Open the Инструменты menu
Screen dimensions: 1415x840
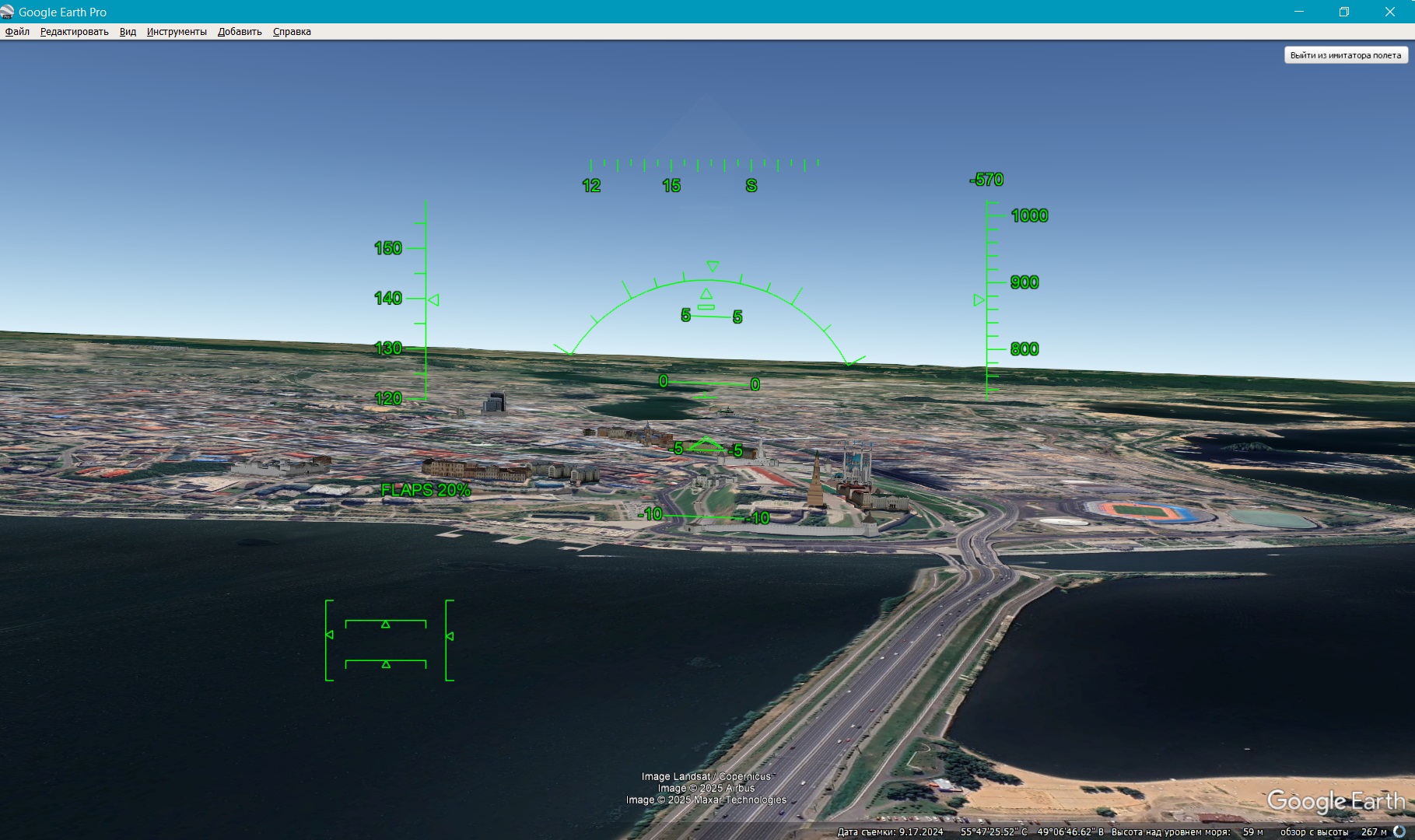click(177, 32)
